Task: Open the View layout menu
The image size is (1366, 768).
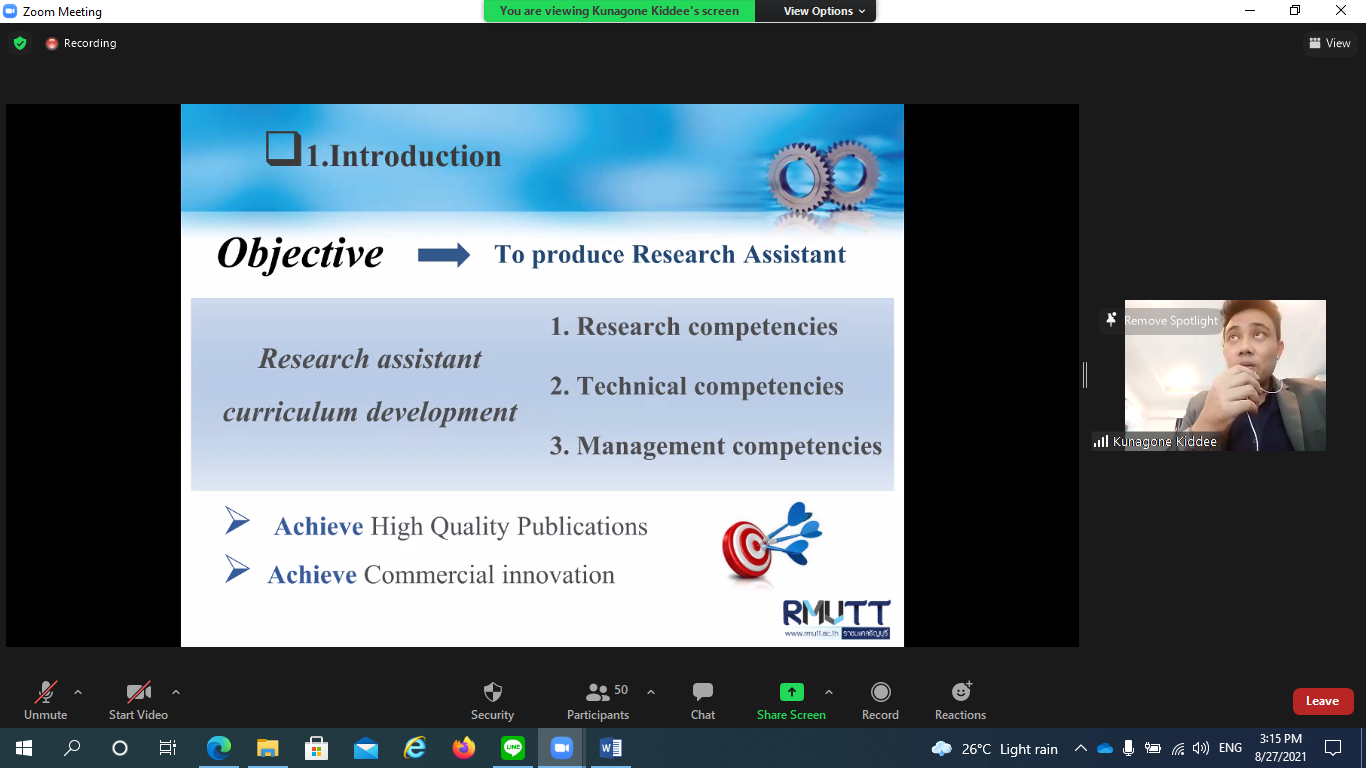Action: (1329, 43)
